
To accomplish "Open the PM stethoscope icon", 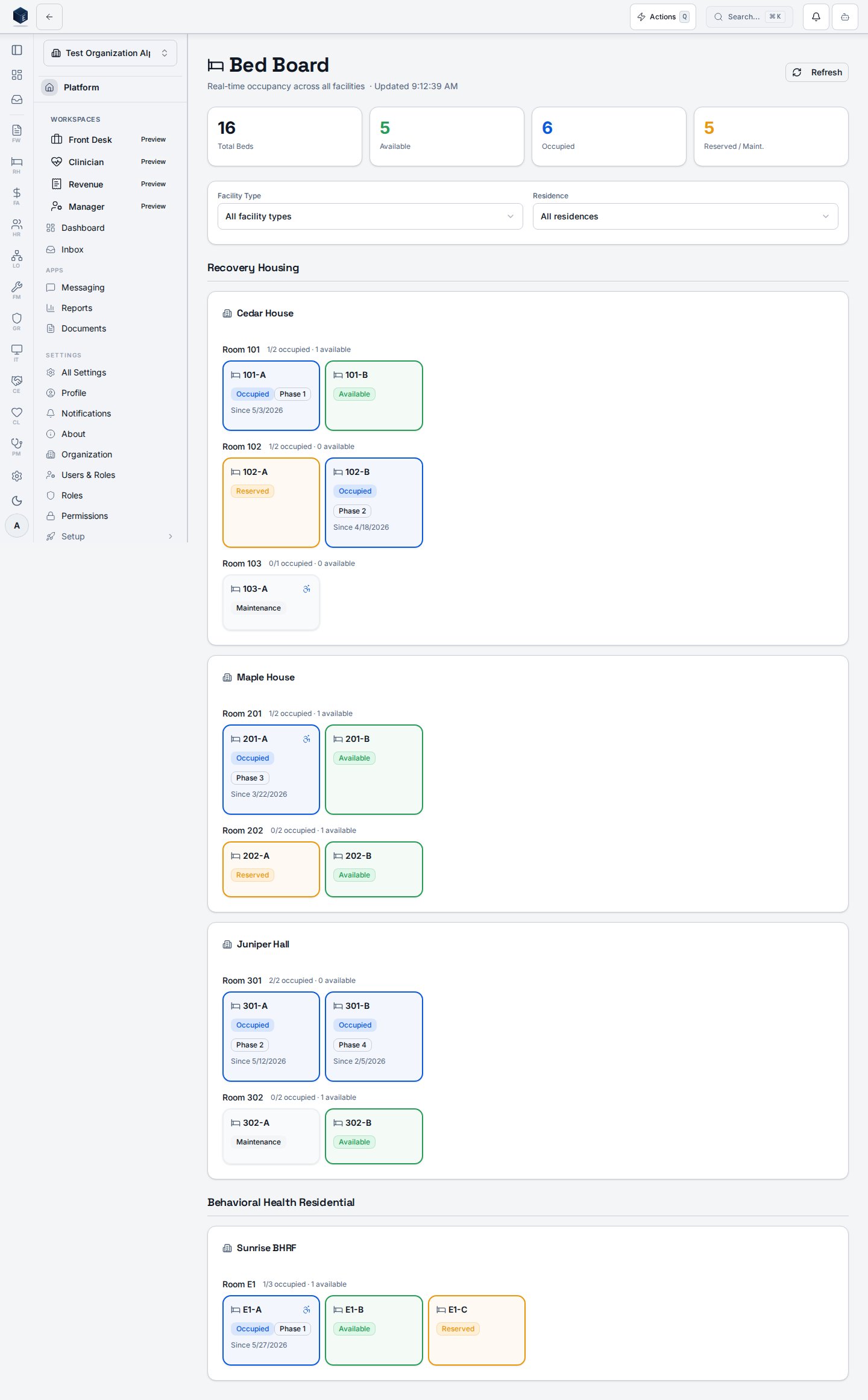I will tap(17, 447).
